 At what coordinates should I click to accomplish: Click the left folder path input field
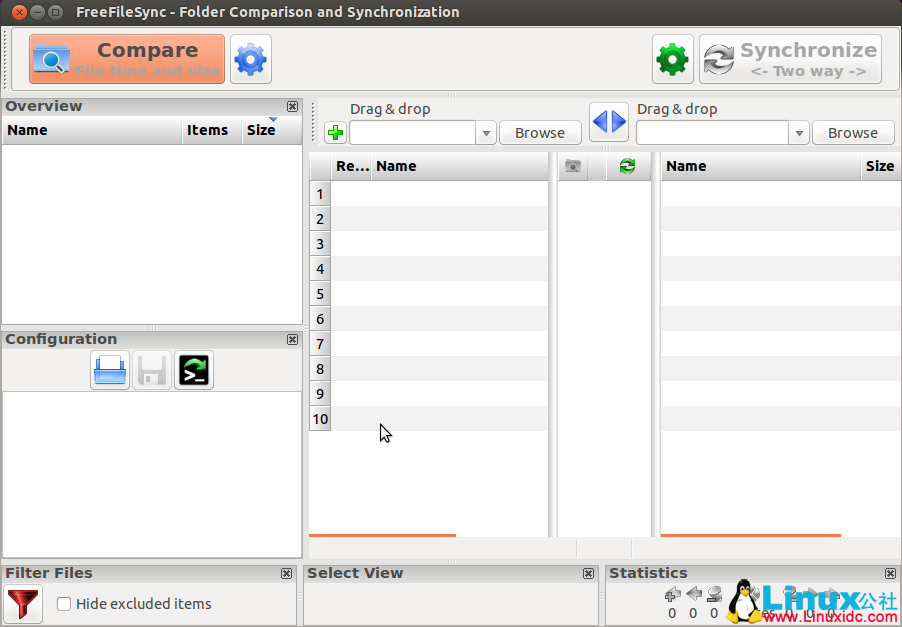(x=412, y=133)
